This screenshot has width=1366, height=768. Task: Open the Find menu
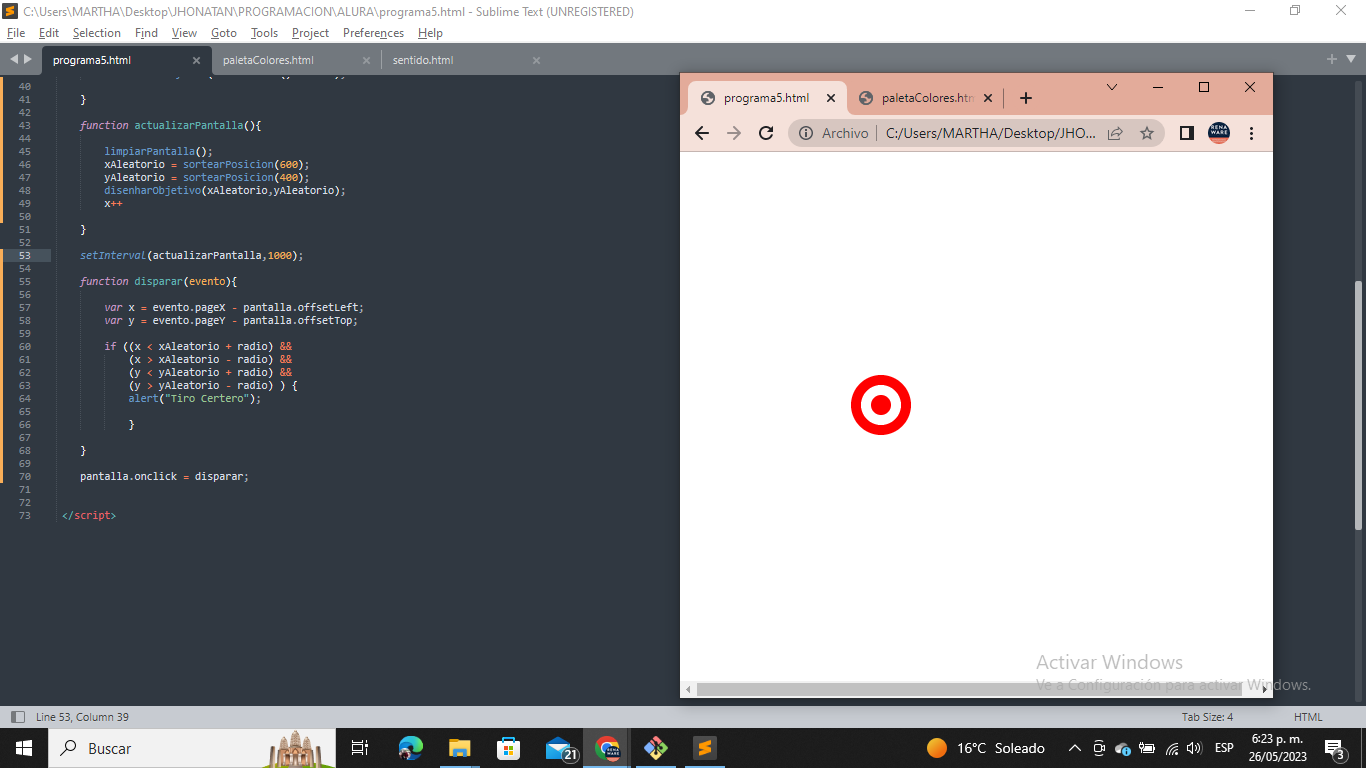[x=146, y=33]
